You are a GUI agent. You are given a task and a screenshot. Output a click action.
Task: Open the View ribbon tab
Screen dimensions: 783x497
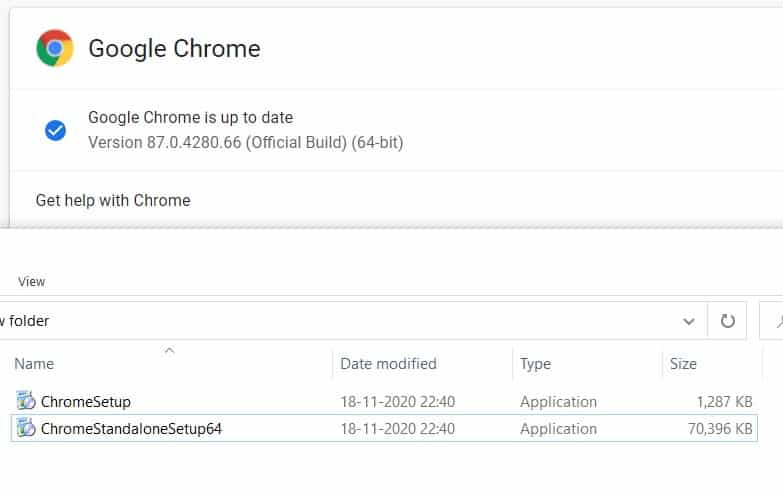point(31,282)
